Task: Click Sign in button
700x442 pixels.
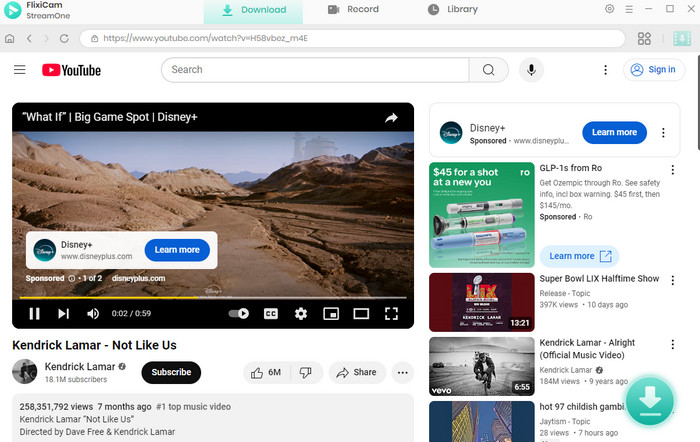Action: (654, 70)
